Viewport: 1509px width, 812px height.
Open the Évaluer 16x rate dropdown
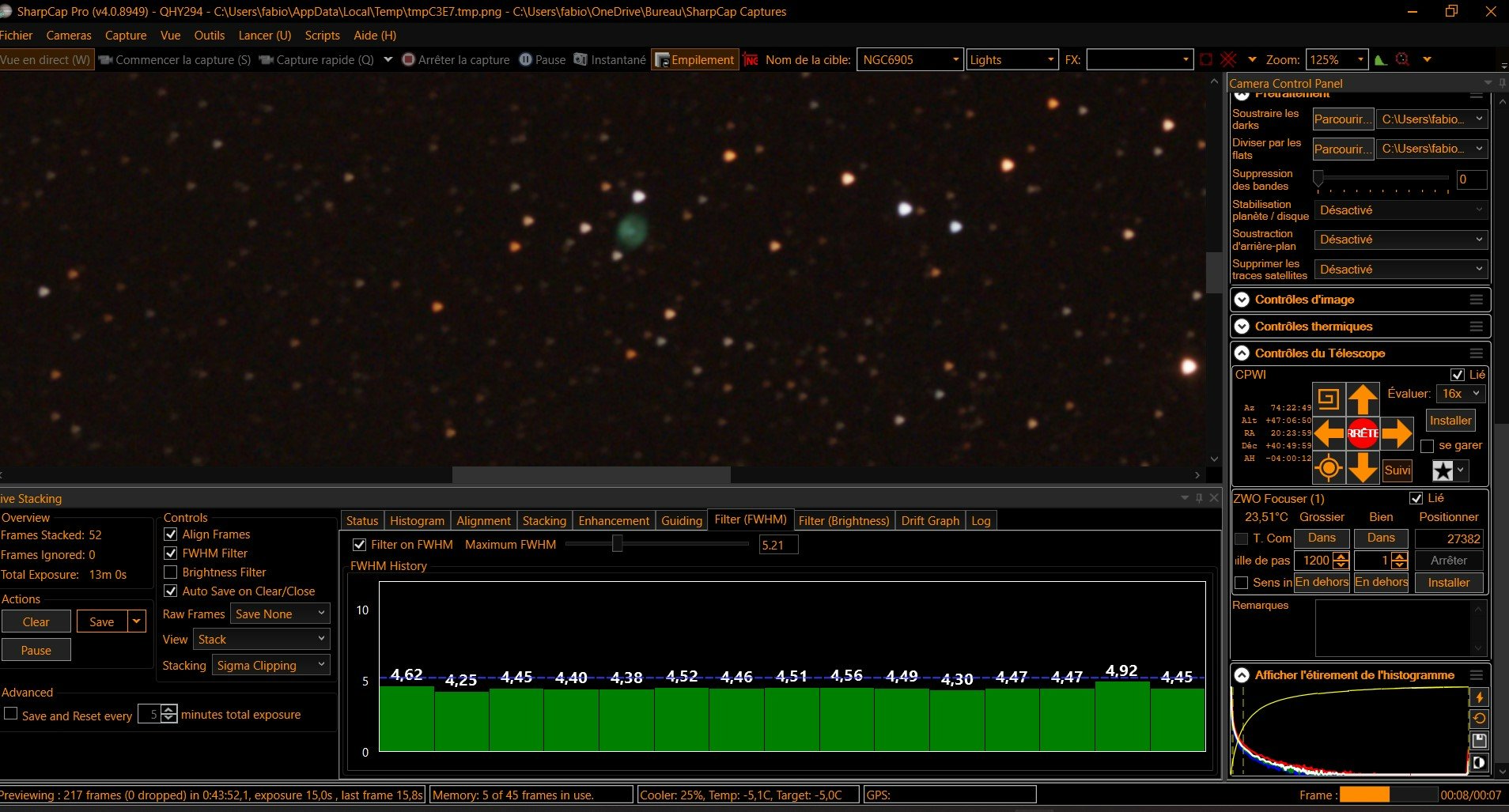(x=1461, y=394)
